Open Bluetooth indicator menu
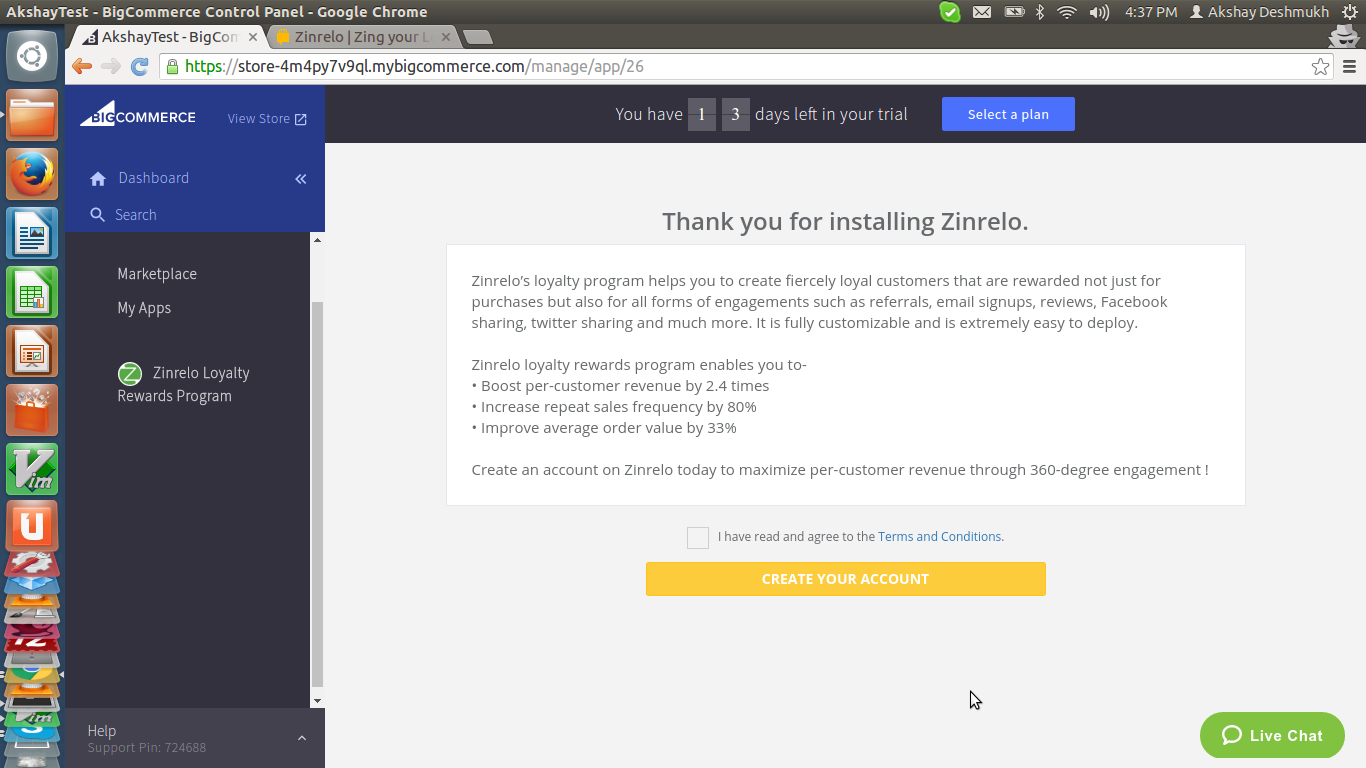 point(1039,12)
